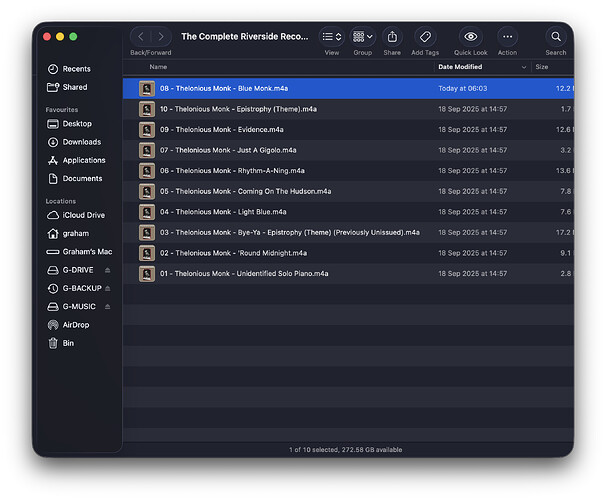
Task: Open Documents in the sidebar
Action: click(75, 179)
